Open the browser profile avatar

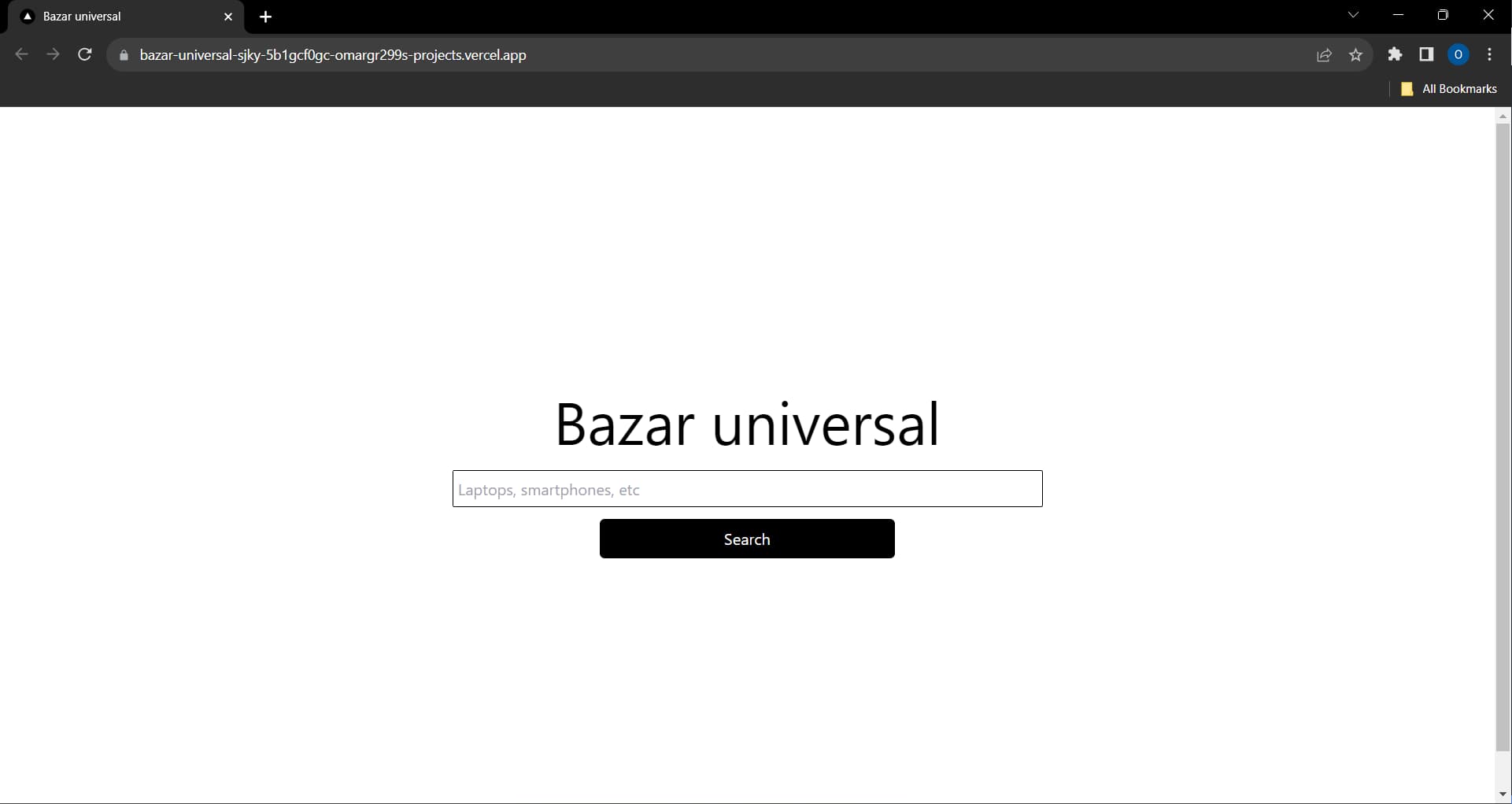point(1458,54)
